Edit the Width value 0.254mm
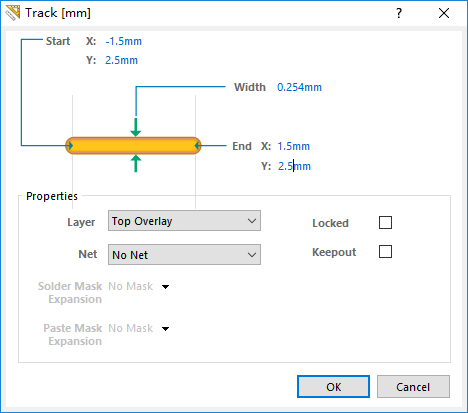468x413 pixels. 299,87
